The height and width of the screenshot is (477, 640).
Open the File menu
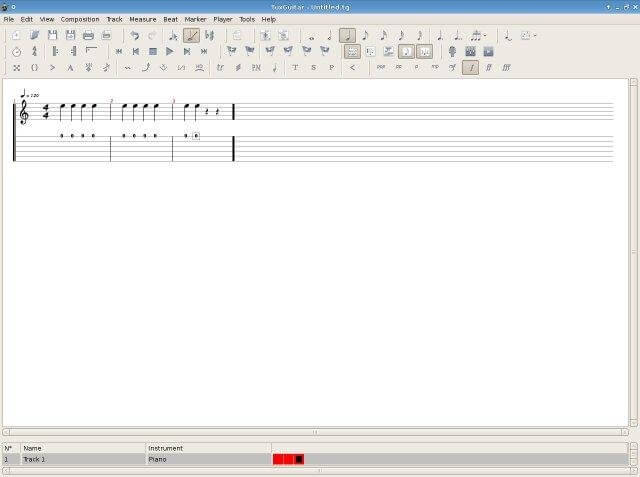point(9,19)
